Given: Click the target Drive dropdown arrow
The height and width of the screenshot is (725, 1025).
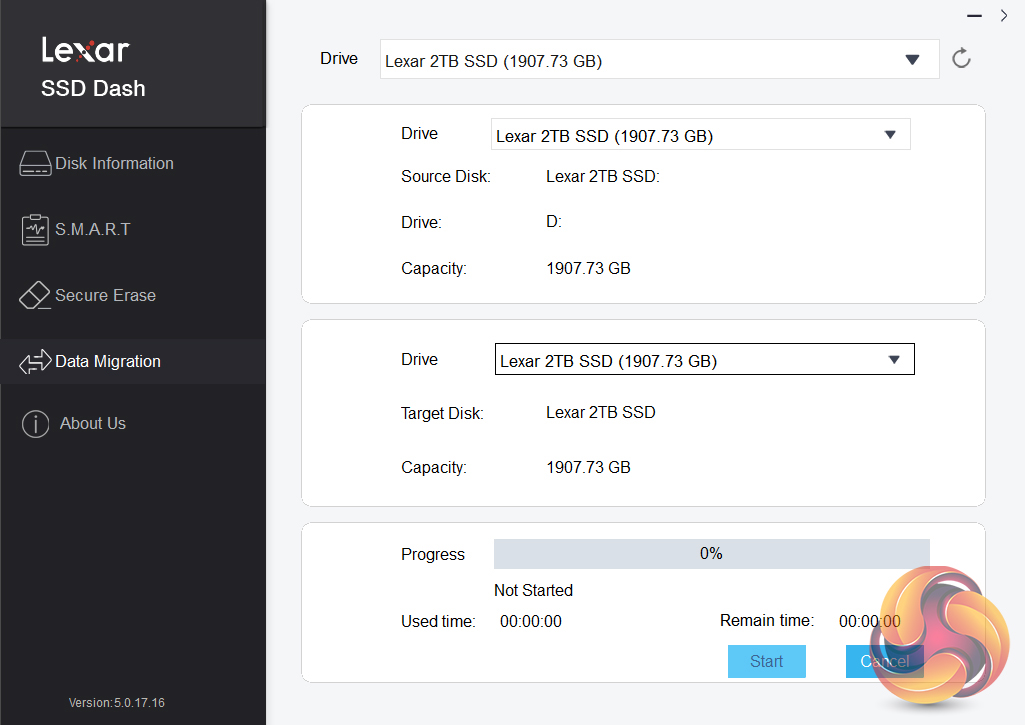Looking at the screenshot, I should tap(894, 360).
